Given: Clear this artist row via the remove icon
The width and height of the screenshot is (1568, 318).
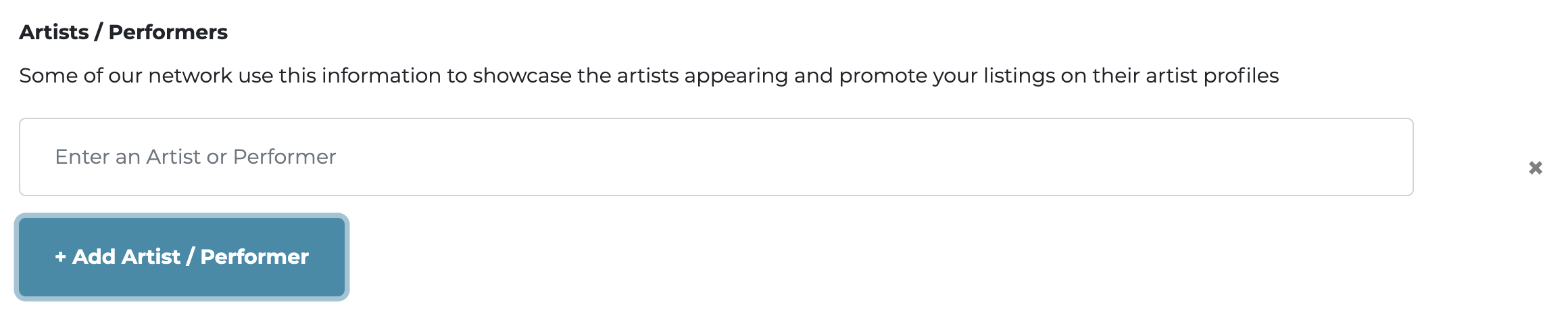Looking at the screenshot, I should (1535, 168).
